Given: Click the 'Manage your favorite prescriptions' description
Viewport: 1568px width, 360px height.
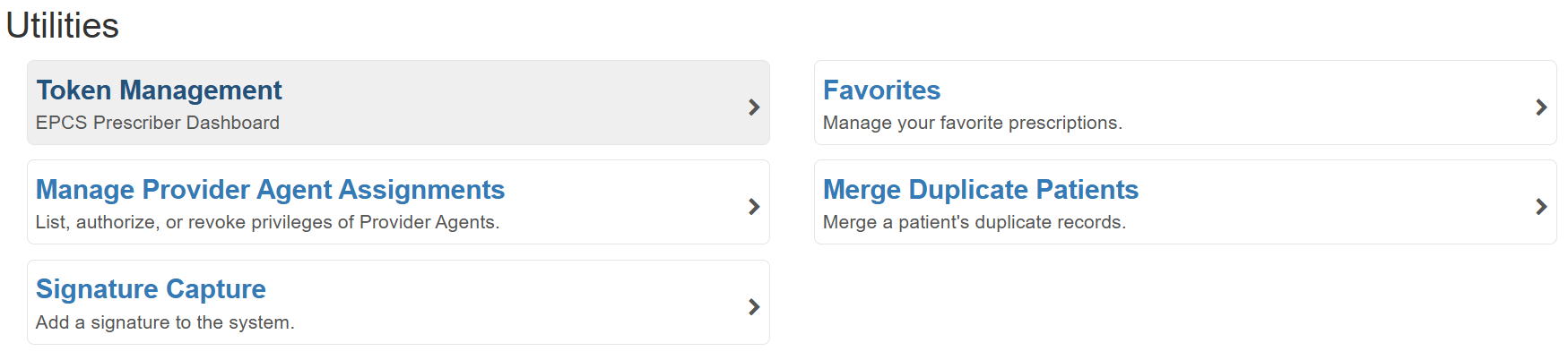Looking at the screenshot, I should (972, 123).
